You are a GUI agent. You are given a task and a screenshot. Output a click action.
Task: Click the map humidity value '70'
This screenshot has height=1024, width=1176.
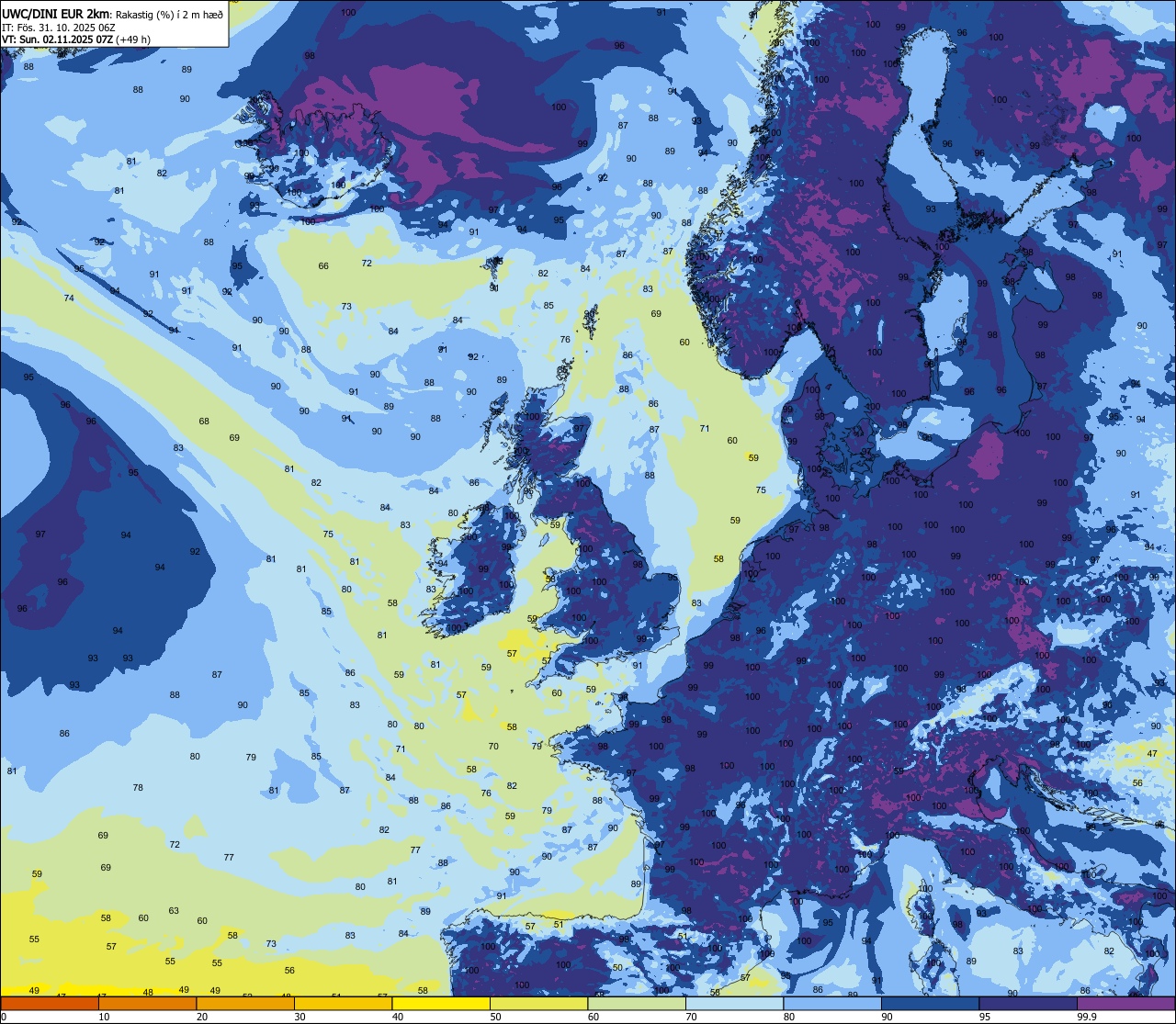click(x=493, y=747)
